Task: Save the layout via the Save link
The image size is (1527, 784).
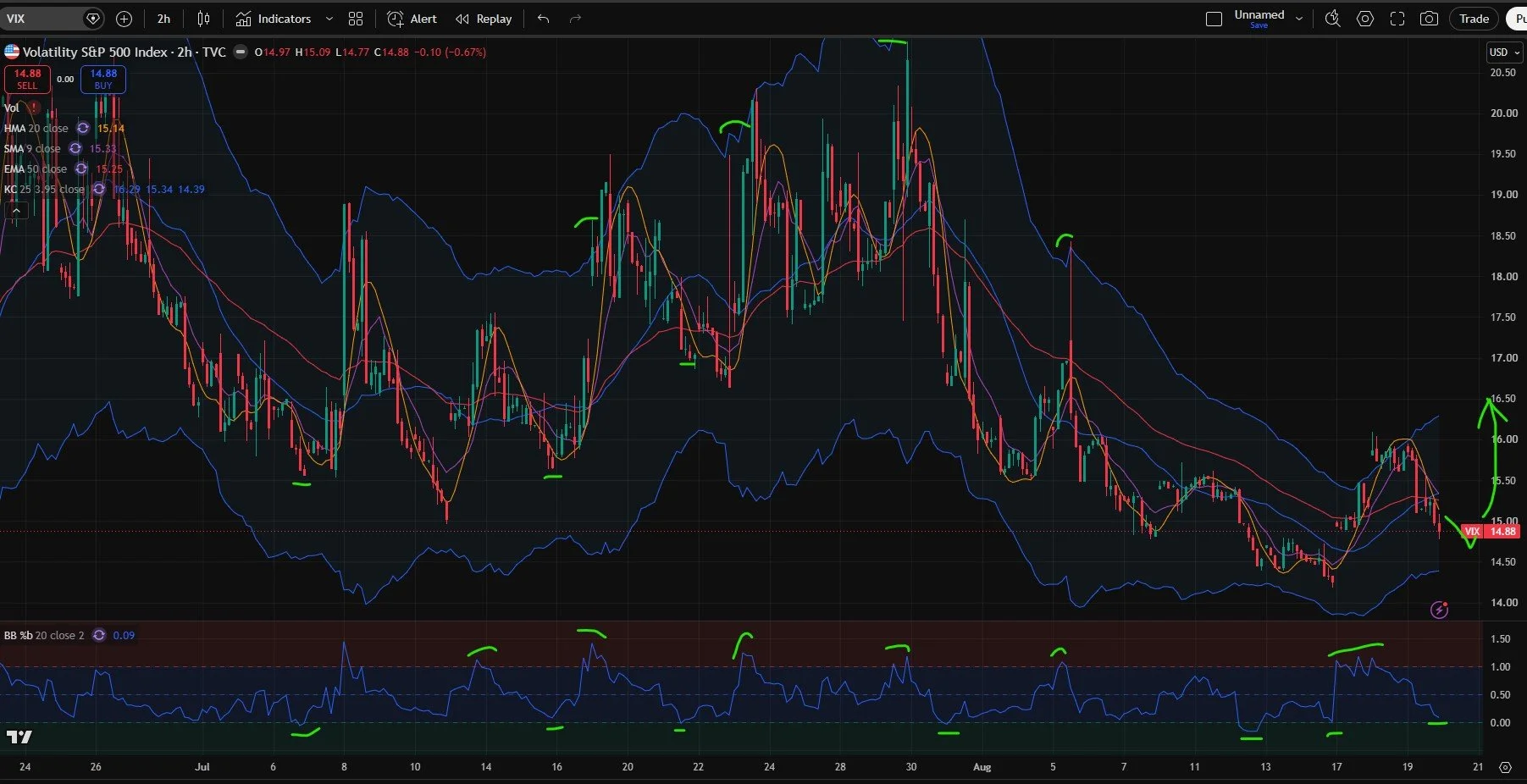Action: pos(1259,25)
